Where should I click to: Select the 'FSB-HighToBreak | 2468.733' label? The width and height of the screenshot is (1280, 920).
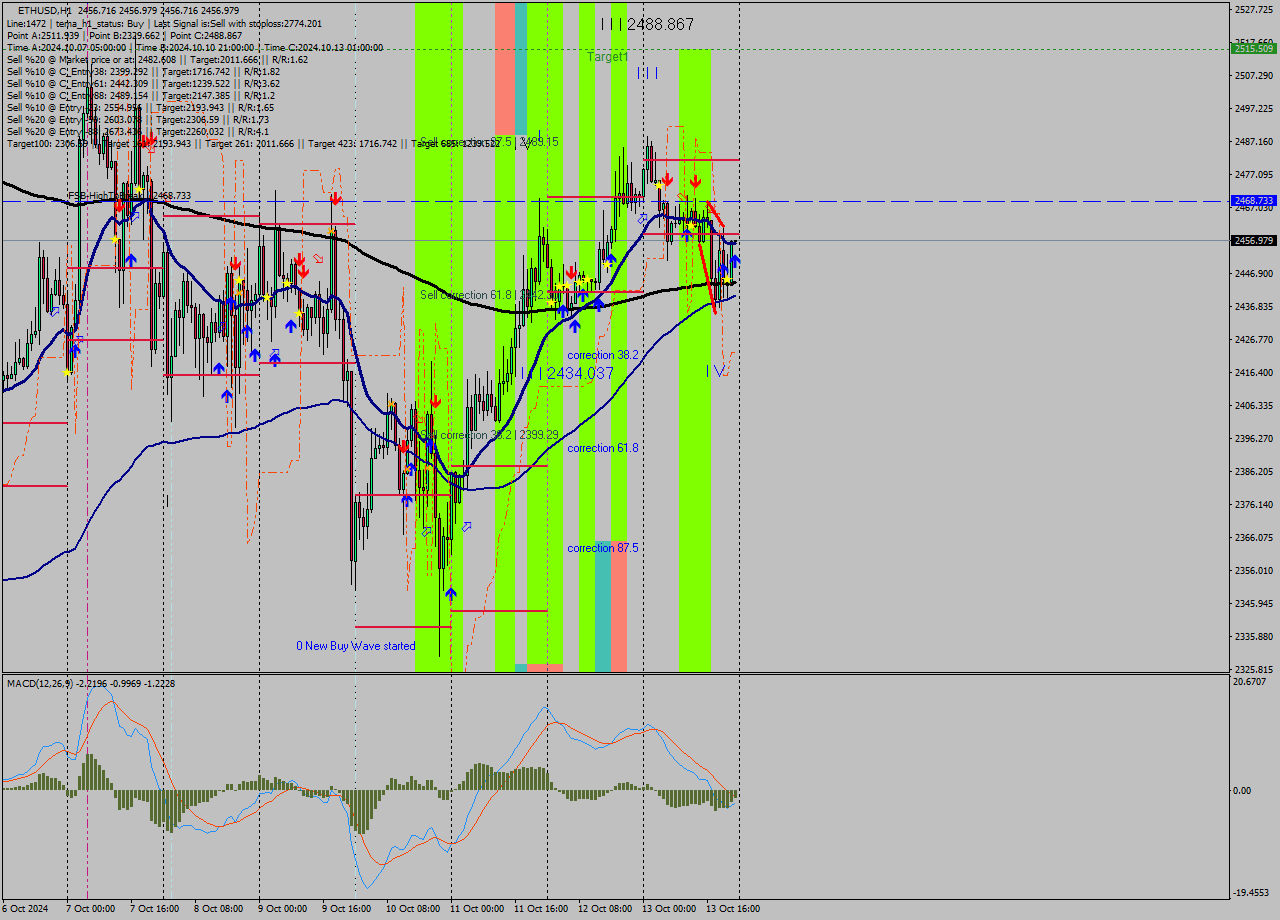129,196
